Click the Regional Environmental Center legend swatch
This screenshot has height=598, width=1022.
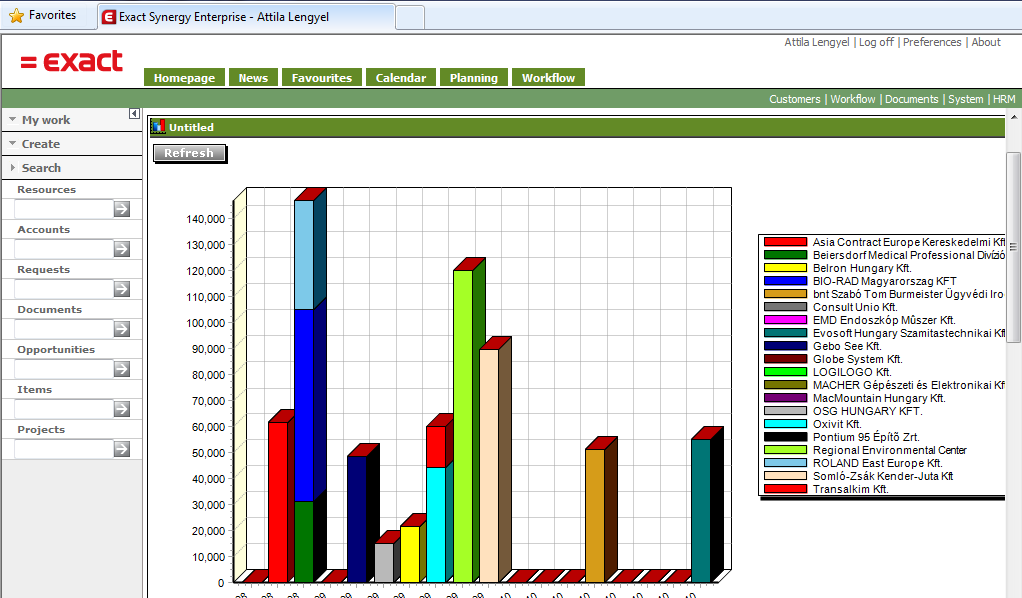[785, 450]
